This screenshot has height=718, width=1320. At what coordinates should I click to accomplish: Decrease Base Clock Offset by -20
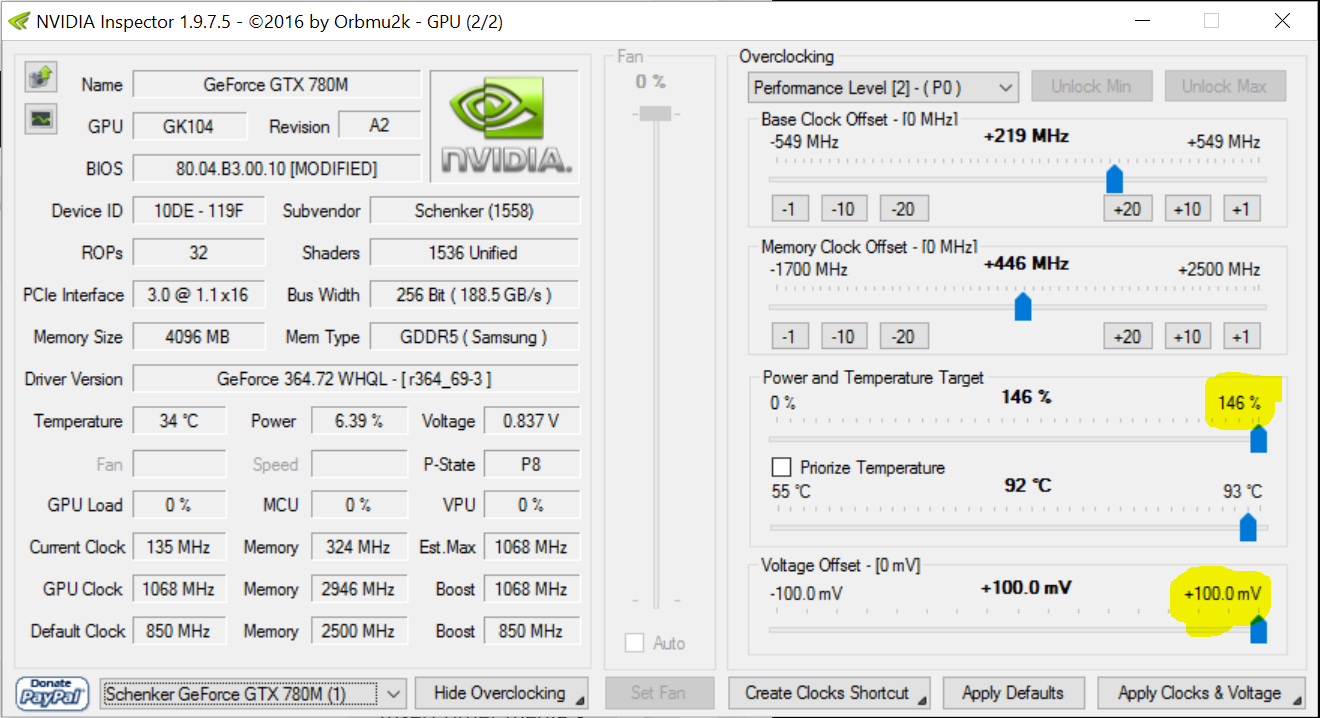tap(904, 208)
